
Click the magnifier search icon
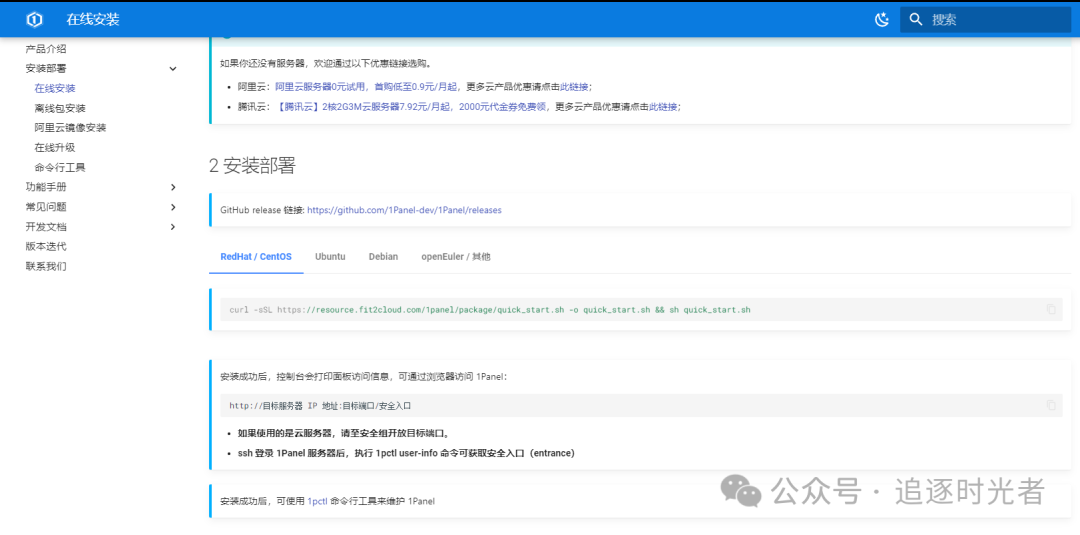915,19
